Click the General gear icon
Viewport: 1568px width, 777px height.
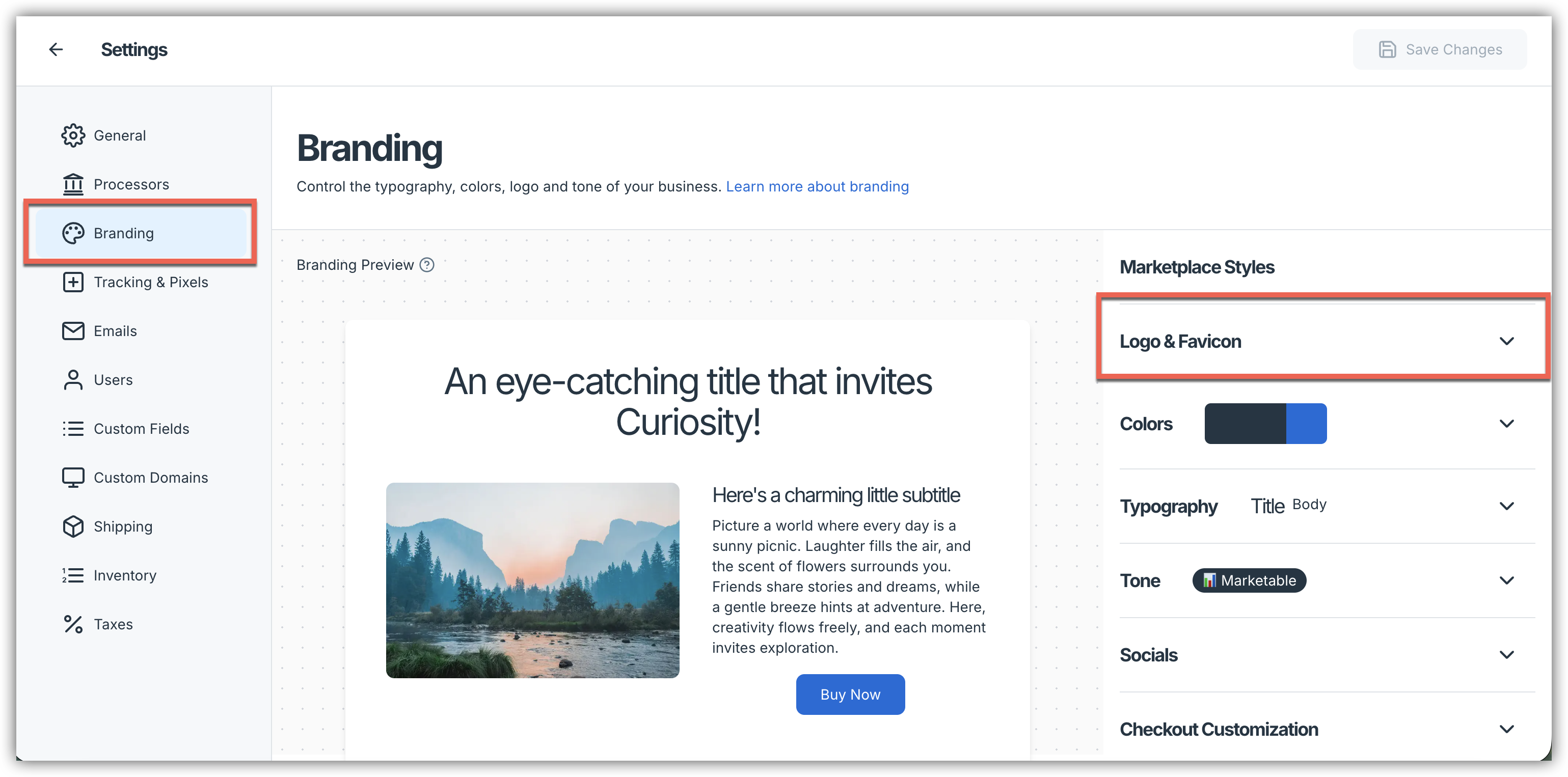pos(73,135)
